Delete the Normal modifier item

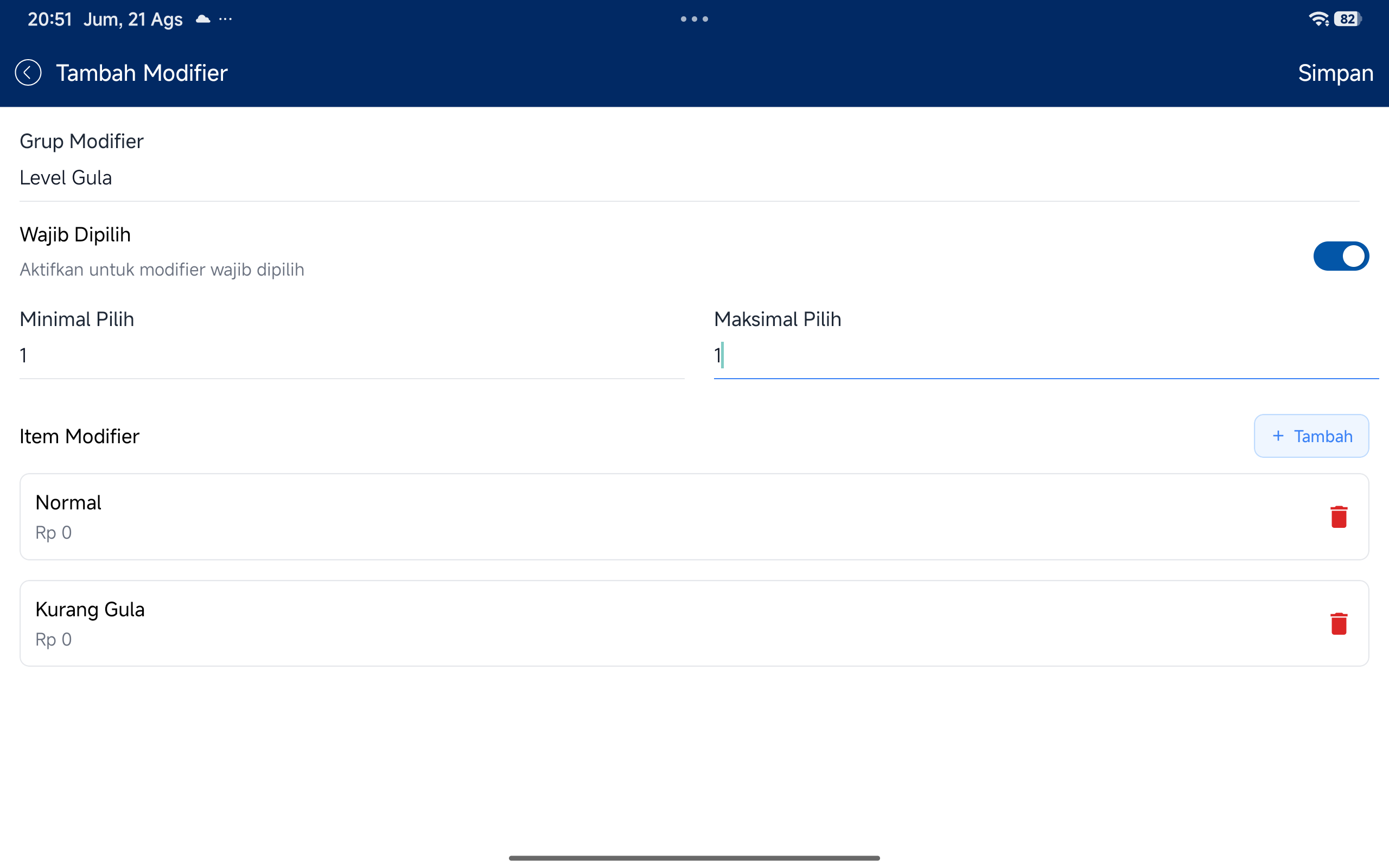(1339, 516)
